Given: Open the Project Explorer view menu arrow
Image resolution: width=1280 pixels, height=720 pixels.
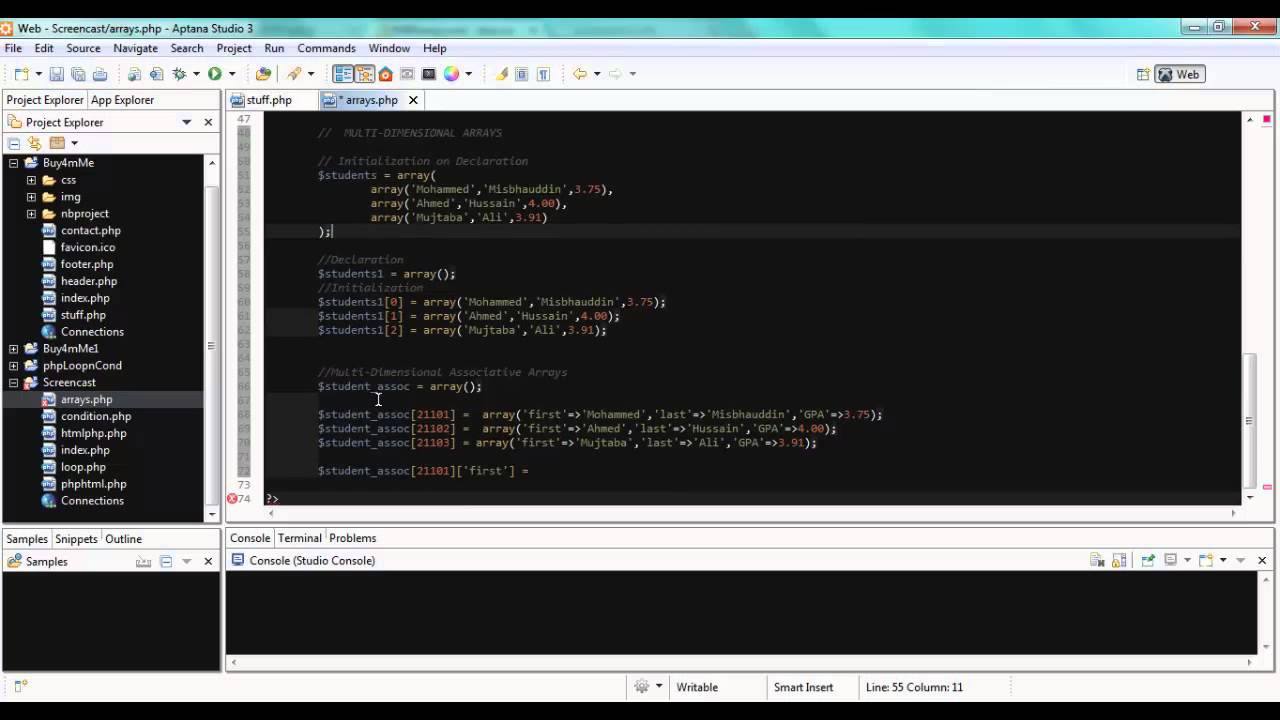Looking at the screenshot, I should 186,122.
